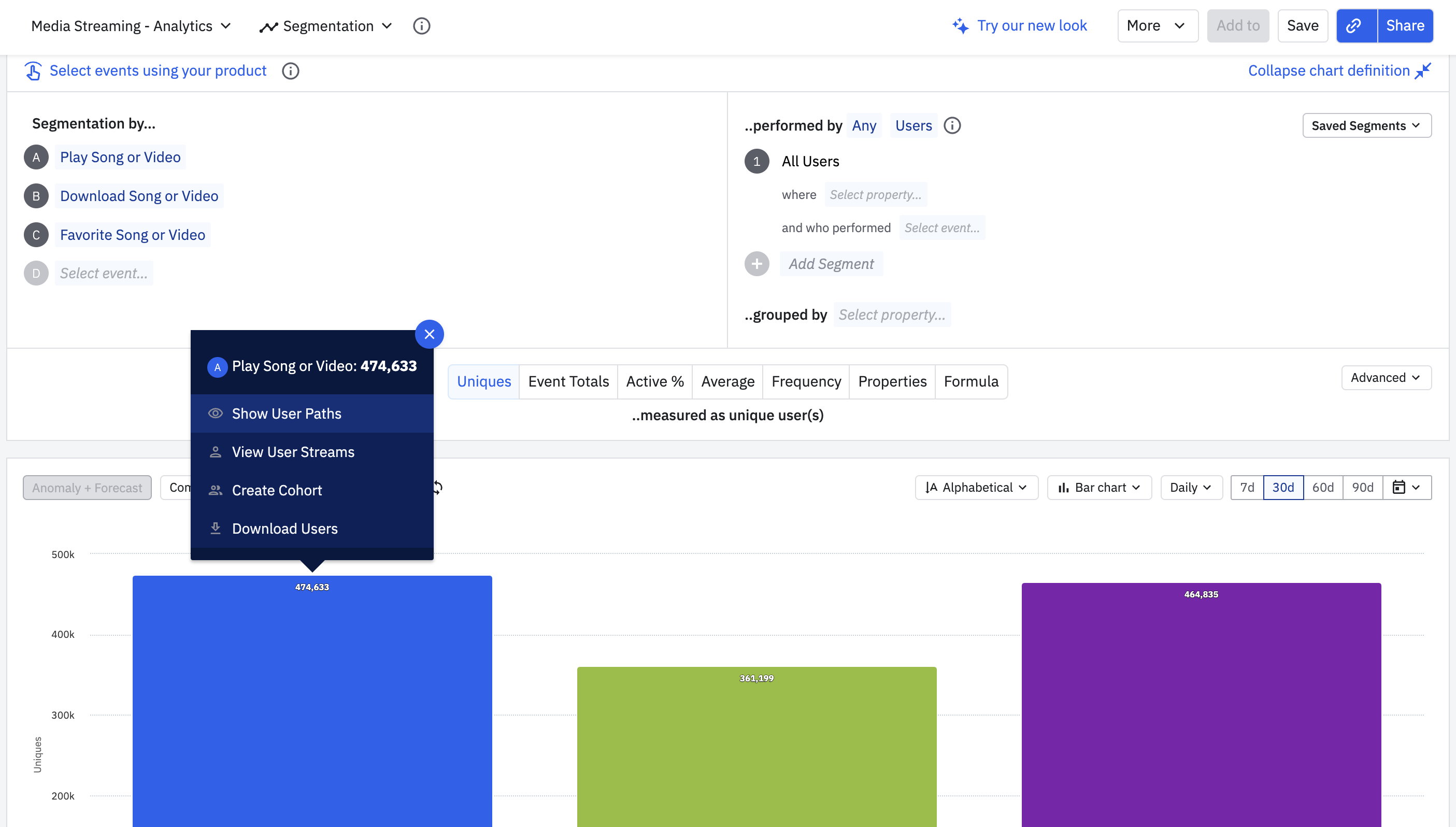Switch to the Event Totals tab

pos(568,382)
